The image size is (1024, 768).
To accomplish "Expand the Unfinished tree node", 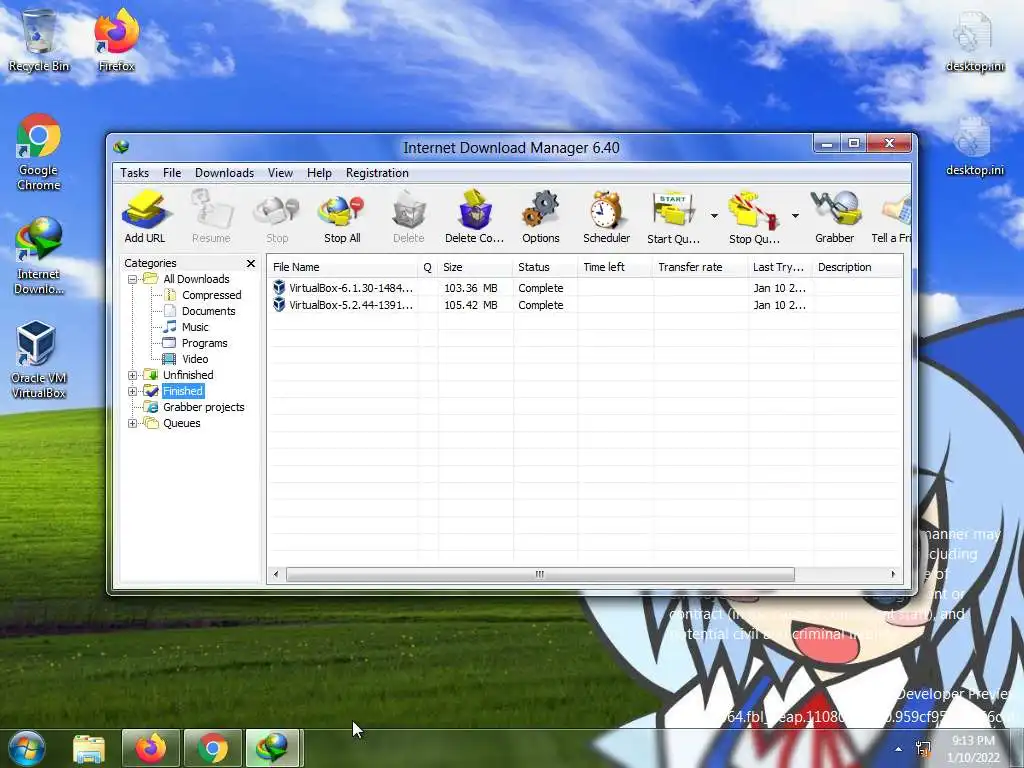I will 133,376.
